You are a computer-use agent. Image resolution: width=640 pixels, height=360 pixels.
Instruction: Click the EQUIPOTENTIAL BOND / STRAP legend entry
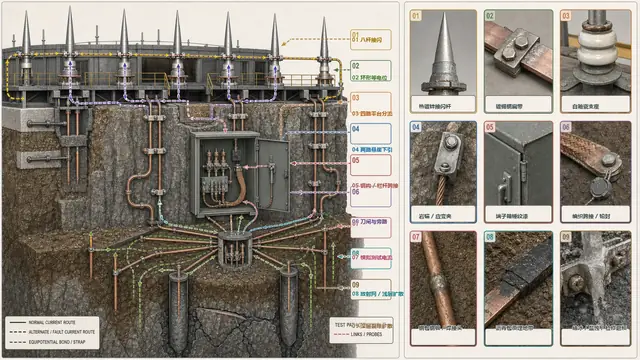47,342
